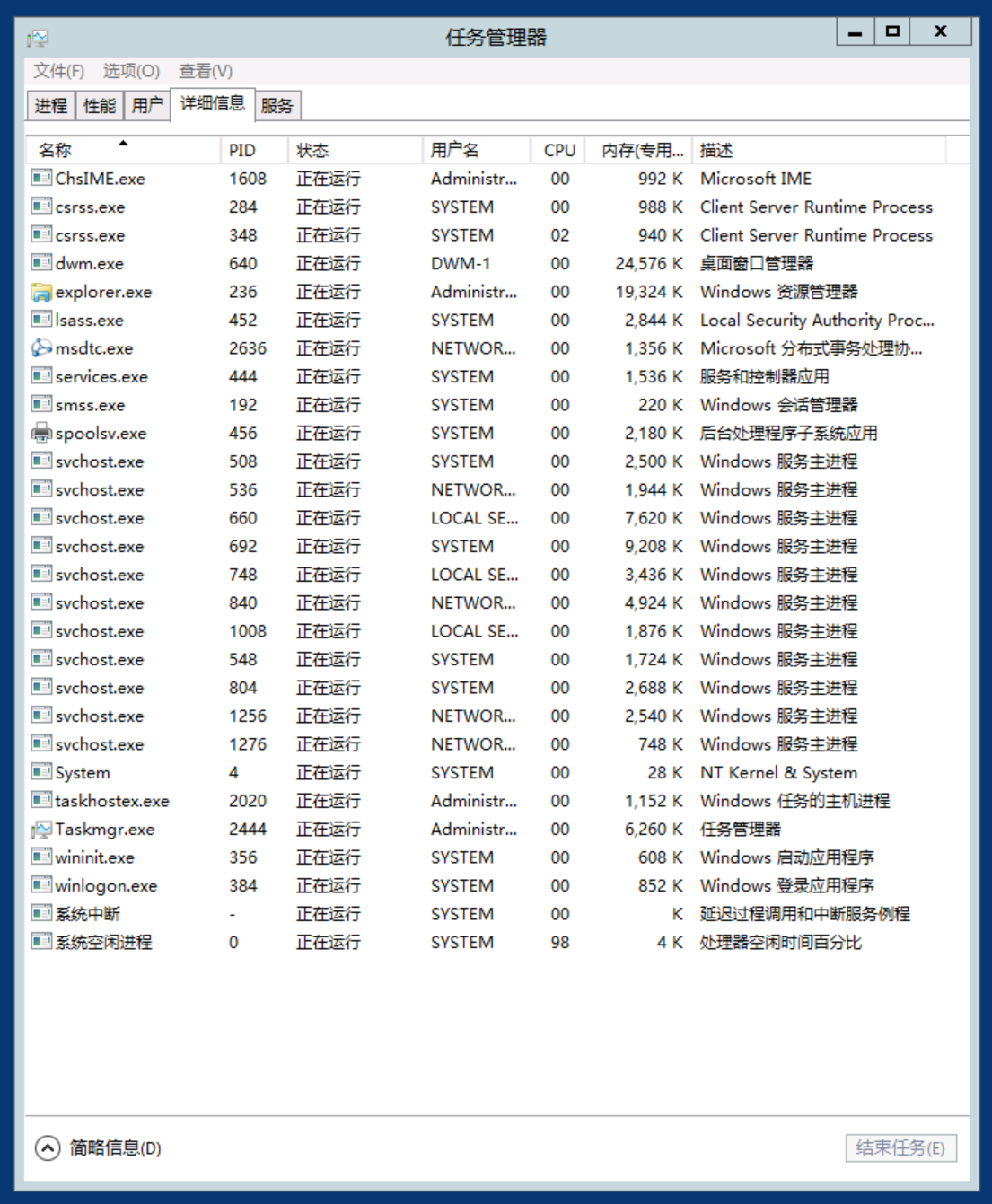The width and height of the screenshot is (992, 1204).
Task: Click the explorer.exe folder icon
Action: tap(41, 292)
